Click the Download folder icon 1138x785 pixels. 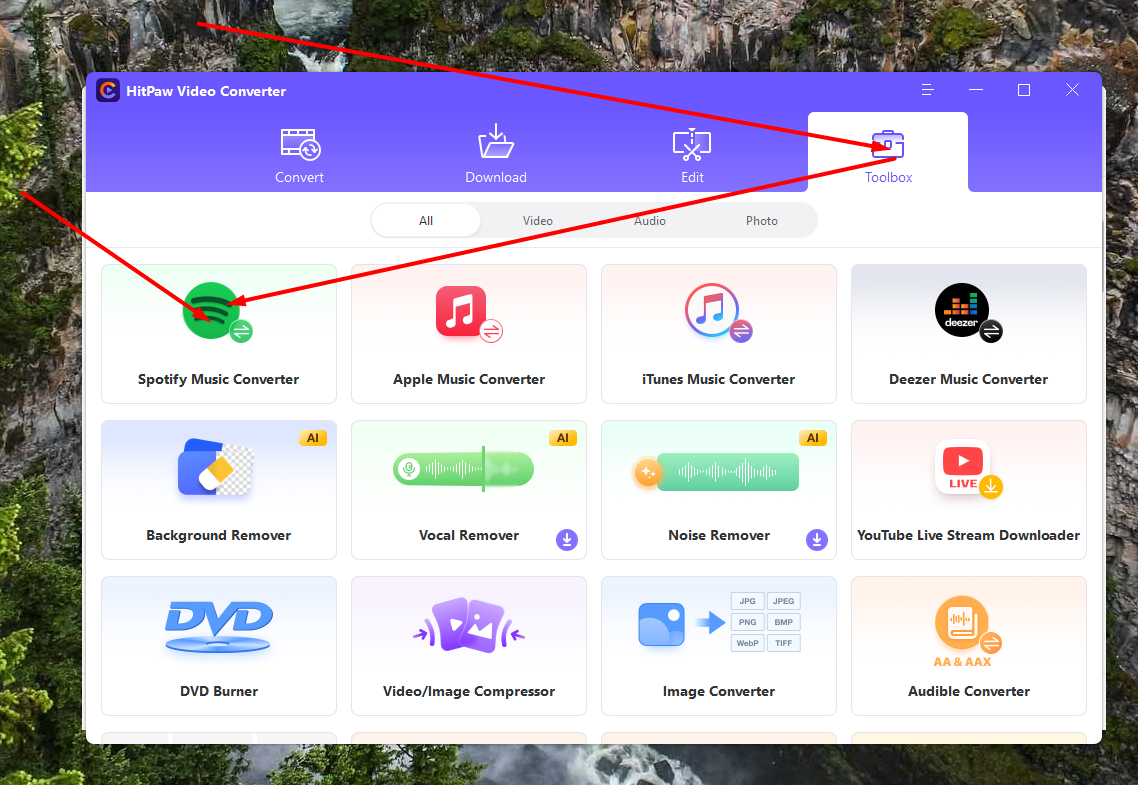tap(496, 141)
